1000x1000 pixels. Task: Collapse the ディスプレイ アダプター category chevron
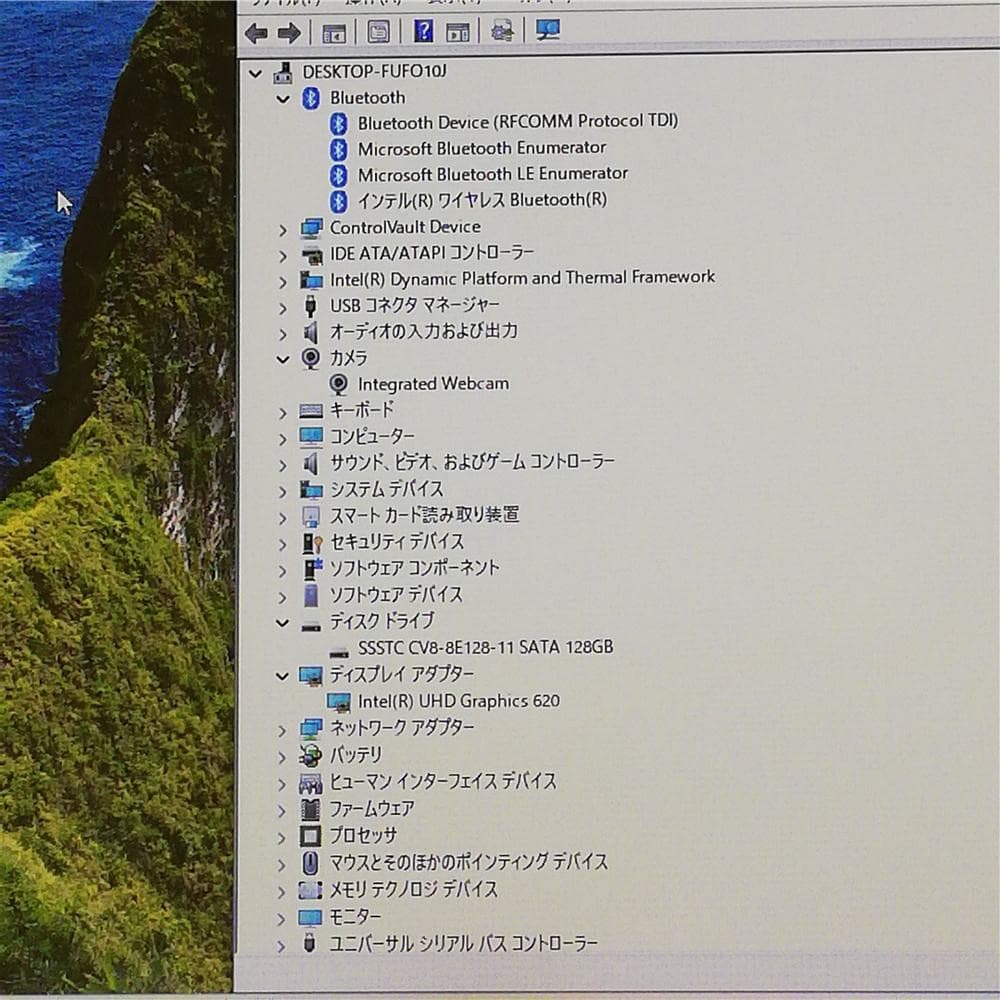pos(283,676)
